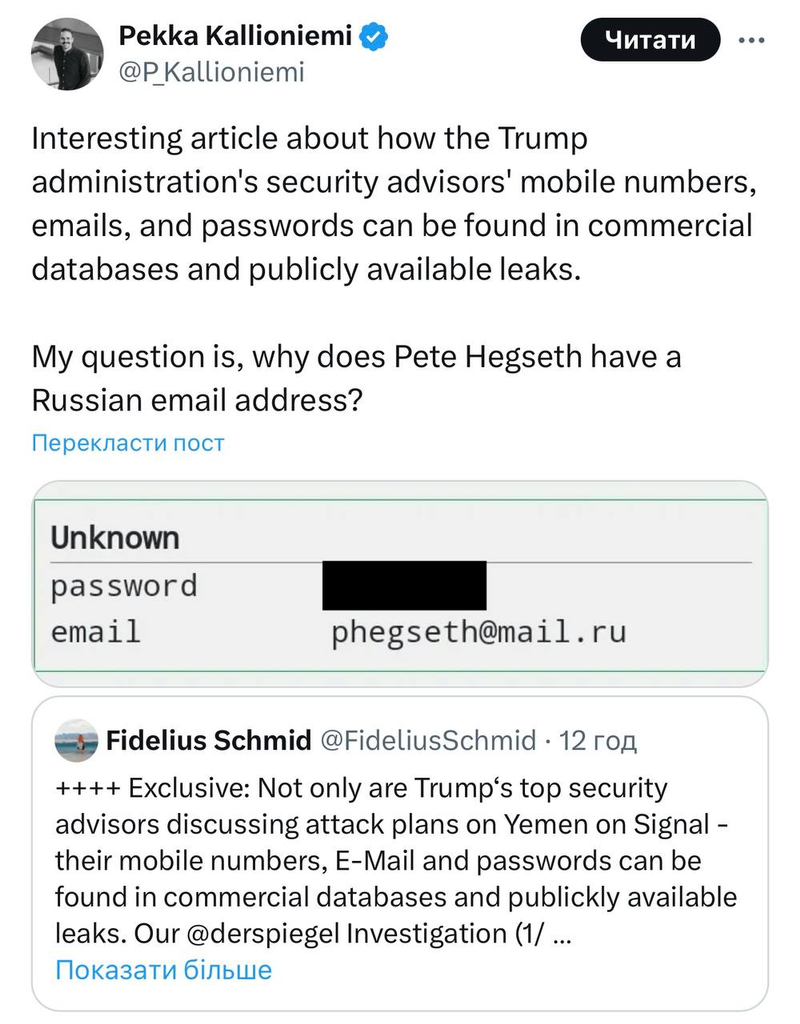Click the Pete Hegseth question text

tap(356, 378)
